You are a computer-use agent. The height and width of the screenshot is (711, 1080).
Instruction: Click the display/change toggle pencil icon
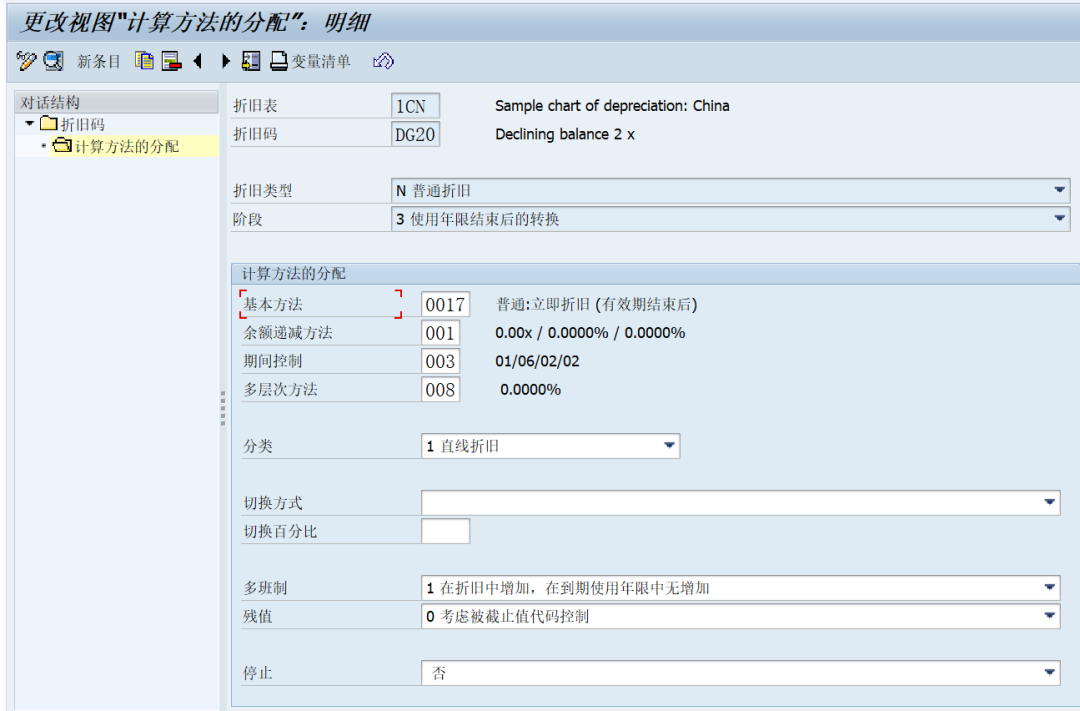[27, 61]
